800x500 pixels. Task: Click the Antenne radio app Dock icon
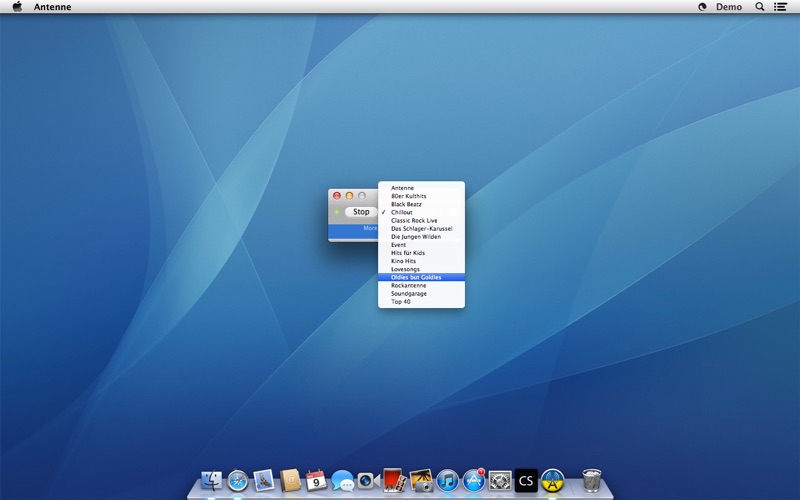pos(553,481)
